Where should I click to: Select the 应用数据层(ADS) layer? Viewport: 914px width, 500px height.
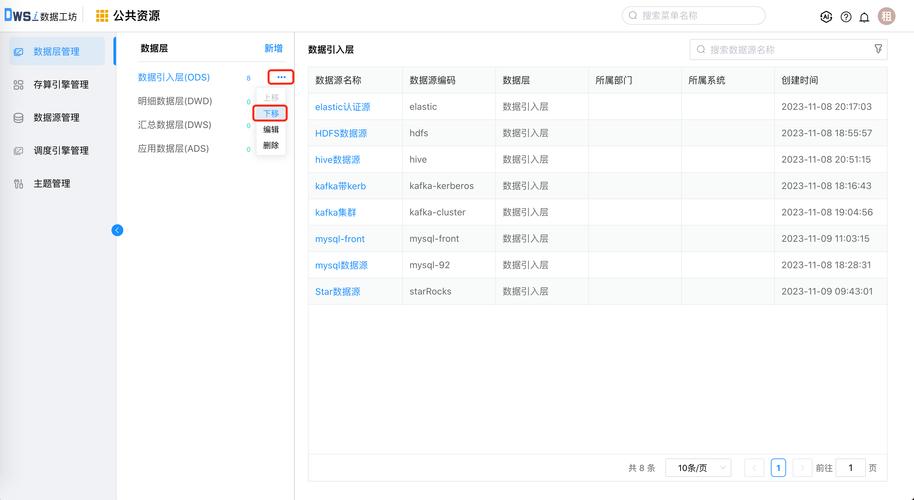pyautogui.click(x=173, y=149)
